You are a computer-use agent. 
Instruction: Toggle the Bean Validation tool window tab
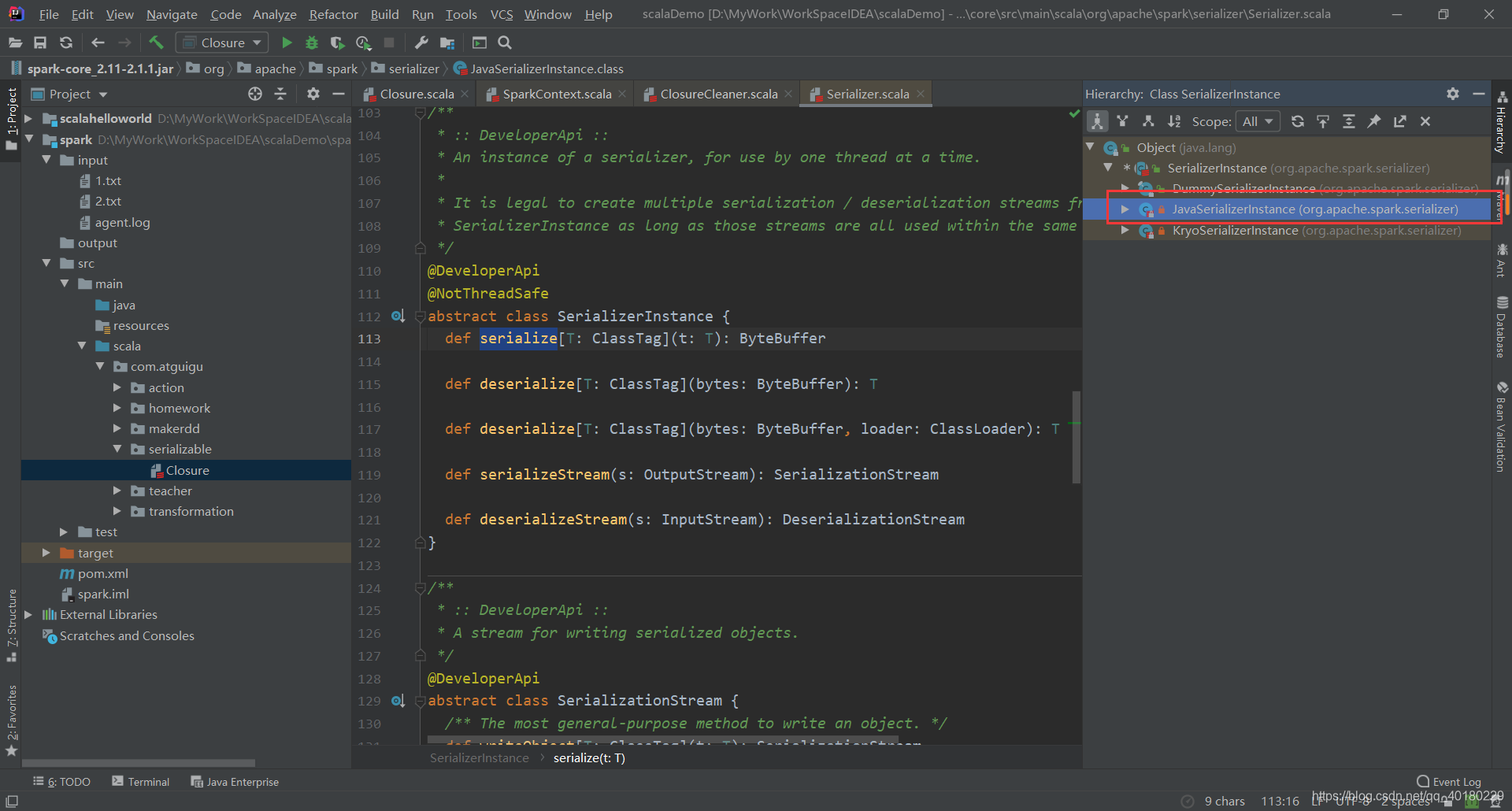point(1502,427)
